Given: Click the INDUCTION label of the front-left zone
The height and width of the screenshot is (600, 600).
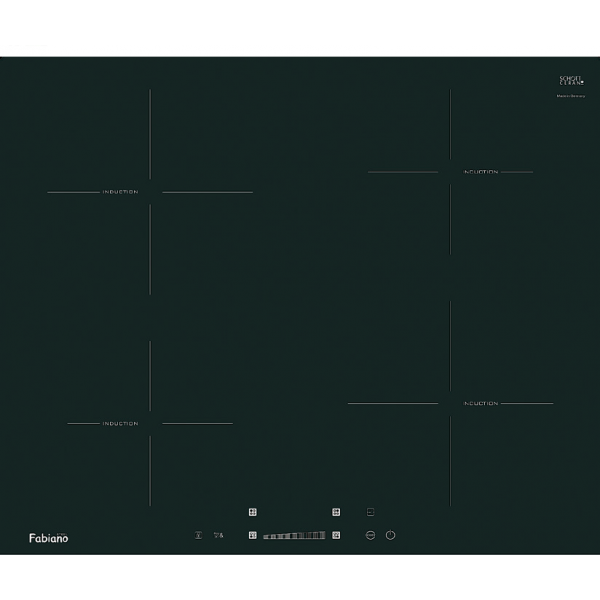Looking at the screenshot, I should click(x=121, y=424).
